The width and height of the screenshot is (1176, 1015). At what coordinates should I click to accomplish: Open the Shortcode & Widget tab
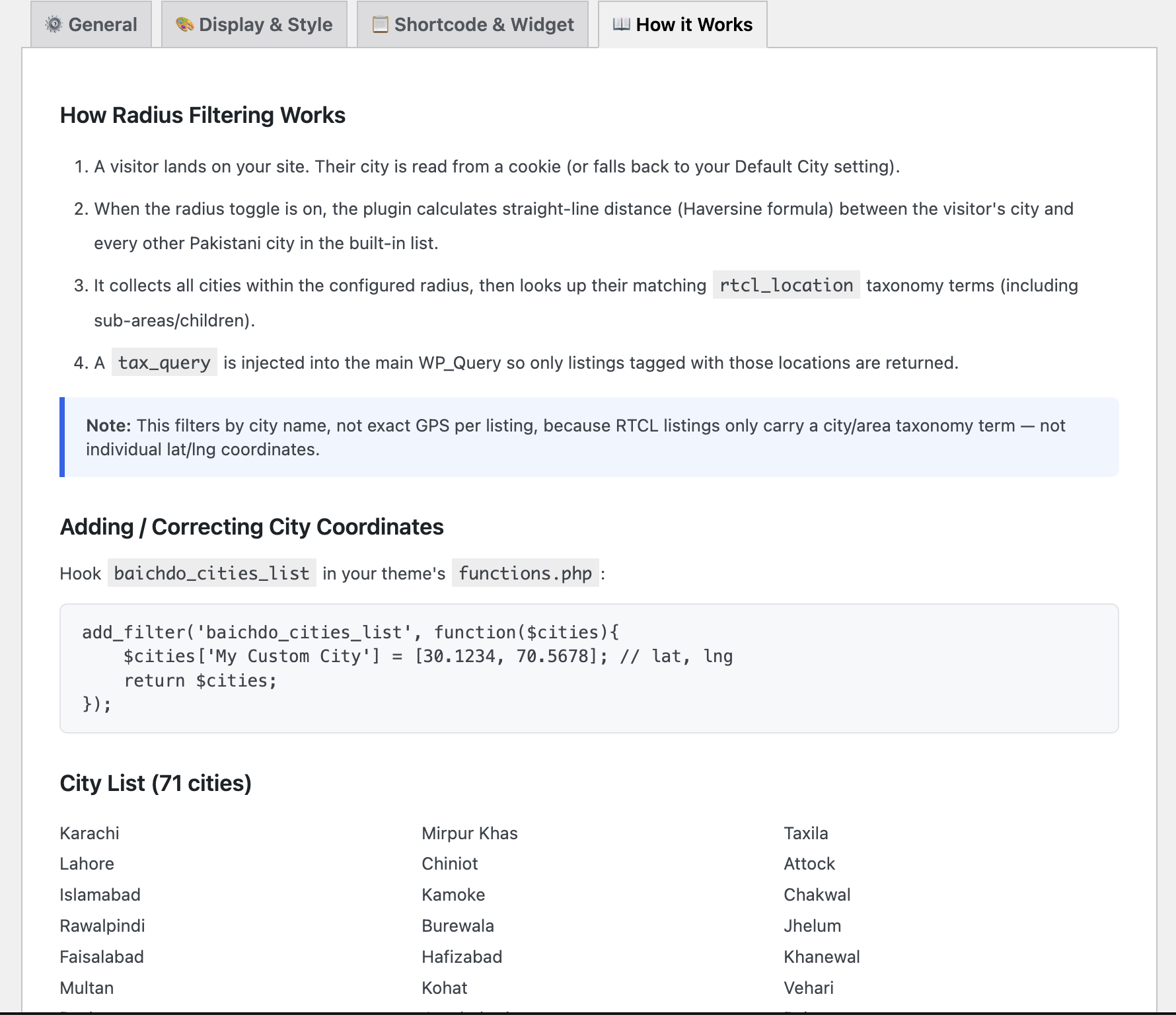[472, 24]
